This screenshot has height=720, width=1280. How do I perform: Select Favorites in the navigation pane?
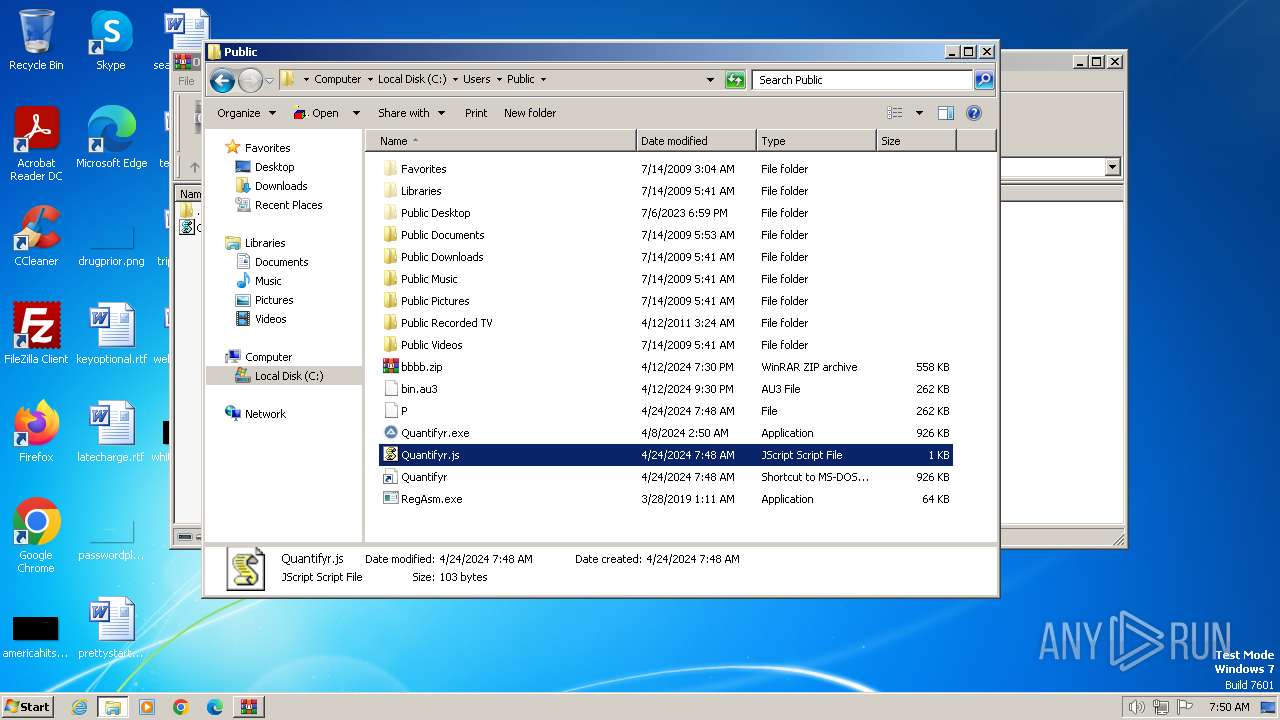[267, 148]
